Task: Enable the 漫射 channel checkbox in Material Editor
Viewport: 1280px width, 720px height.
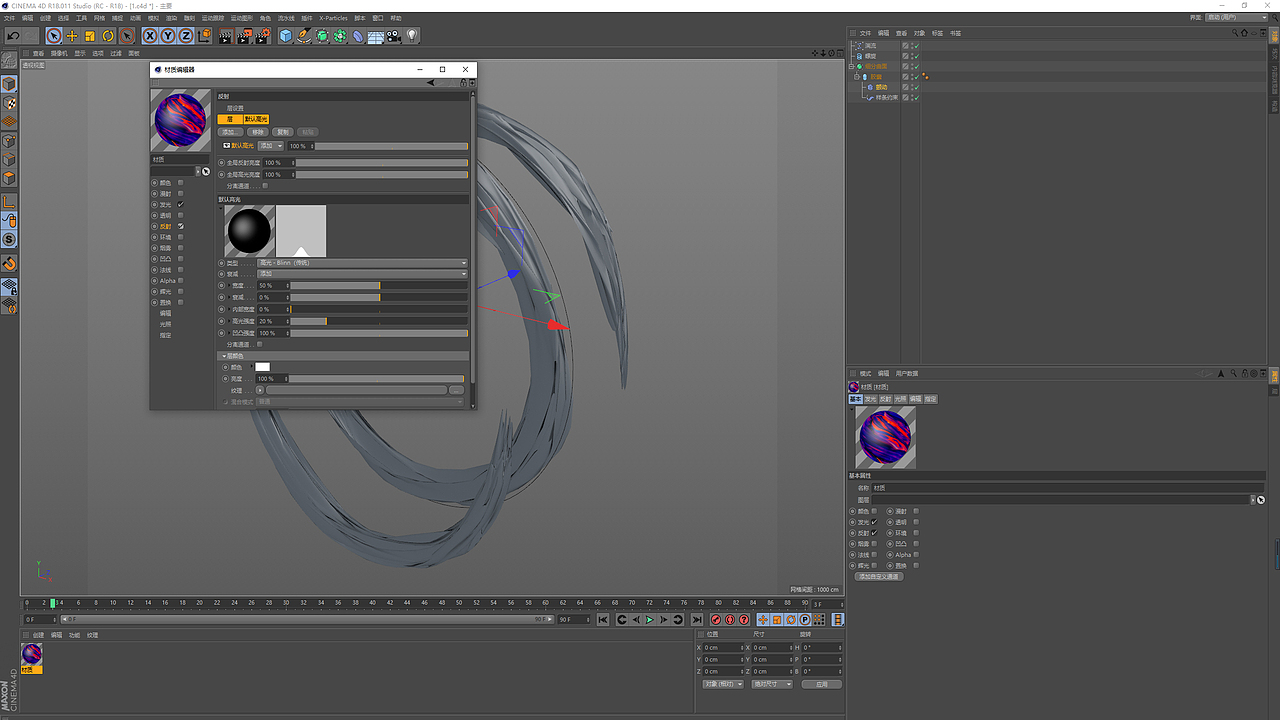Action: (180, 194)
